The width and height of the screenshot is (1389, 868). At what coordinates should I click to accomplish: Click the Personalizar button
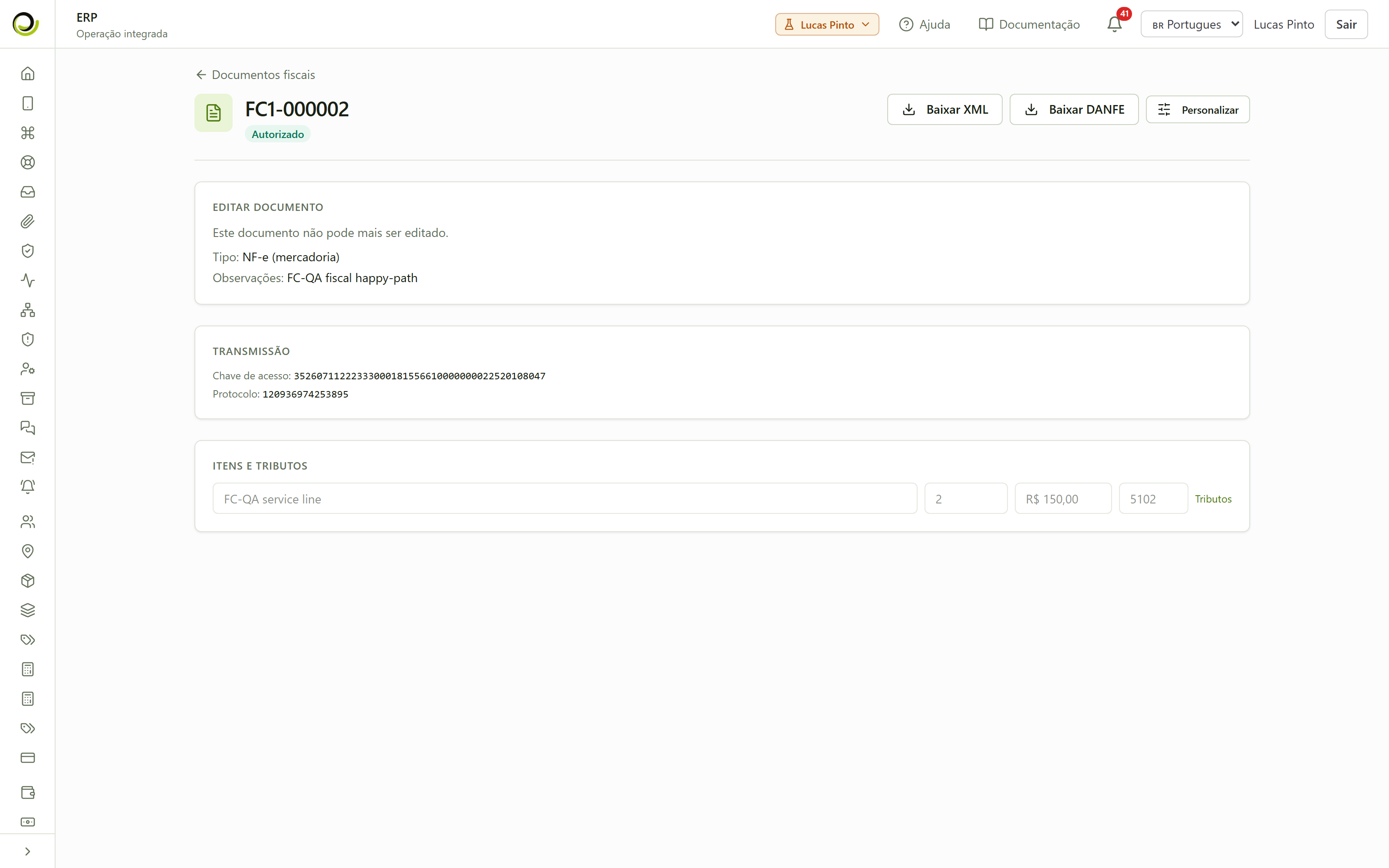pyautogui.click(x=1198, y=109)
